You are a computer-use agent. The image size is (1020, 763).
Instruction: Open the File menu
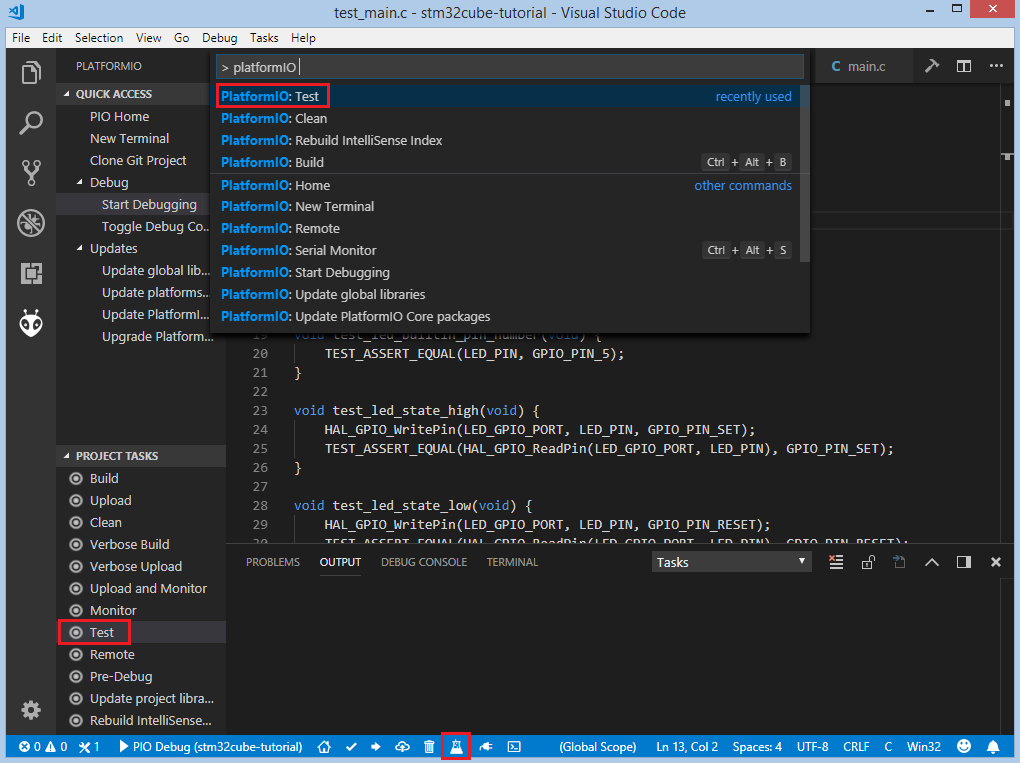[x=21, y=38]
